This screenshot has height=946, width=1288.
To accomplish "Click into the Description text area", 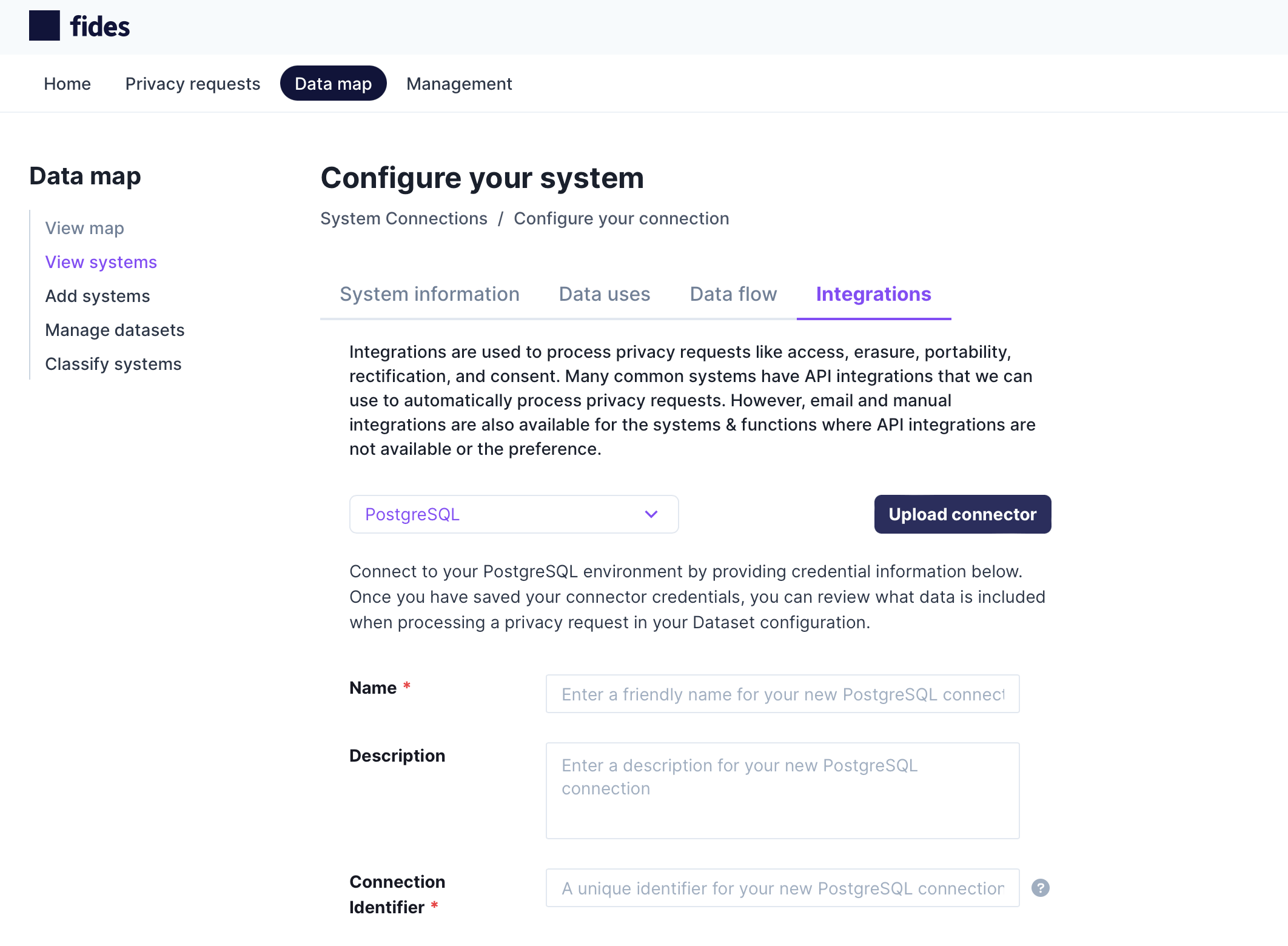I will pyautogui.click(x=782, y=791).
